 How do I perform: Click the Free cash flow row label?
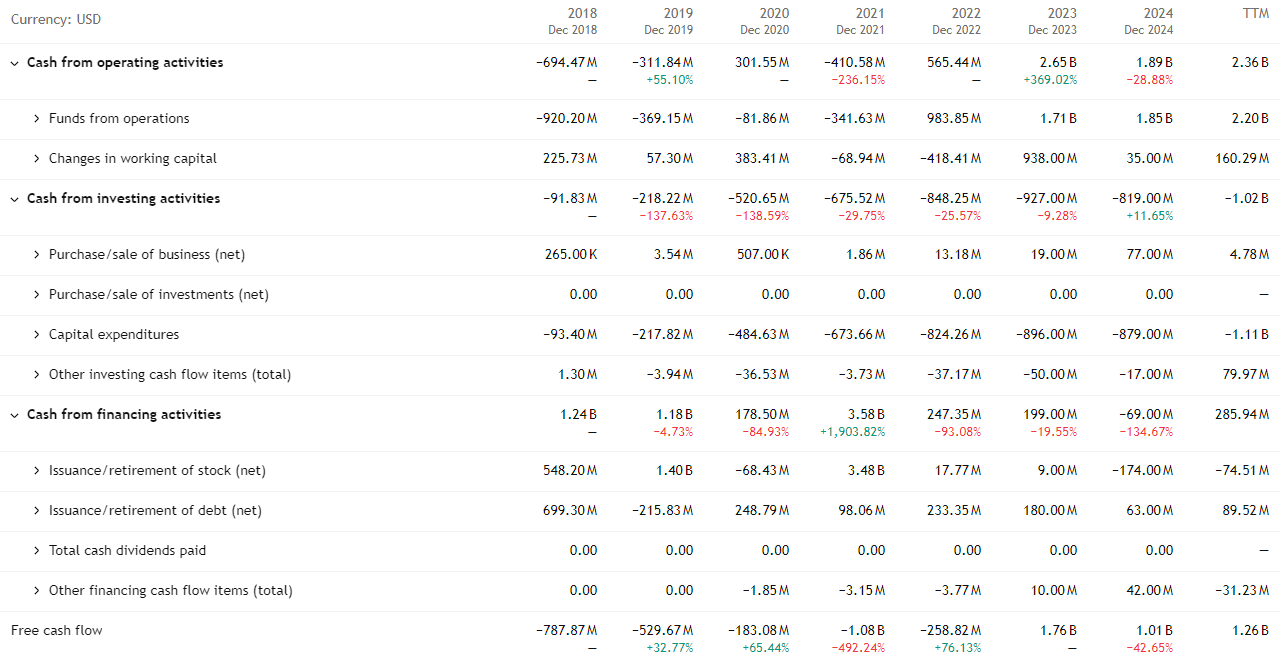pos(57,630)
